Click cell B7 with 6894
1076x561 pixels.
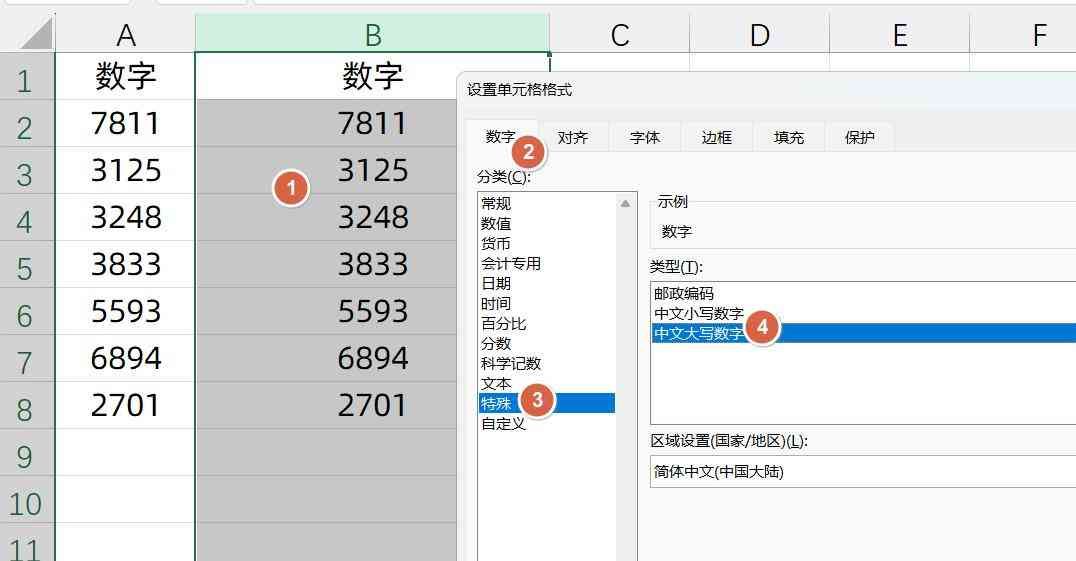click(x=326, y=359)
